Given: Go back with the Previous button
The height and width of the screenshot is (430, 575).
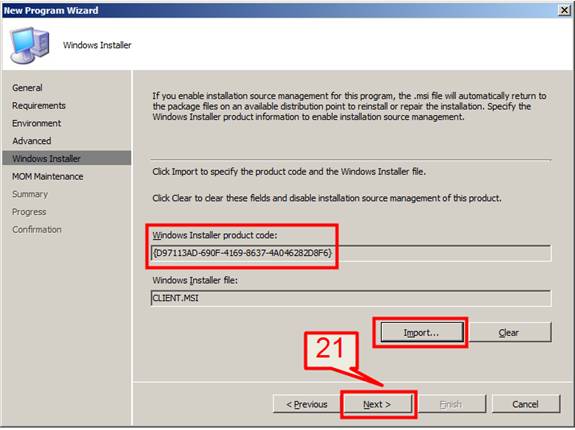Looking at the screenshot, I should pos(307,404).
